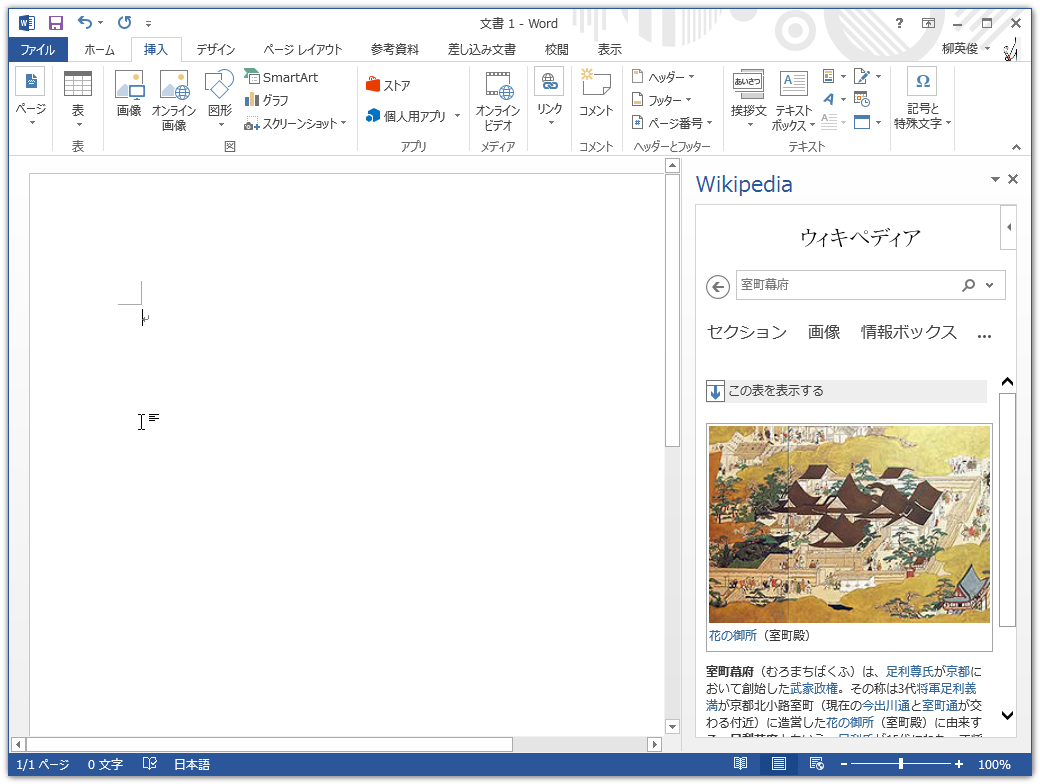This screenshot has width=1040, height=784.
Task: Add a comment using the コメント icon
Action: pyautogui.click(x=596, y=97)
